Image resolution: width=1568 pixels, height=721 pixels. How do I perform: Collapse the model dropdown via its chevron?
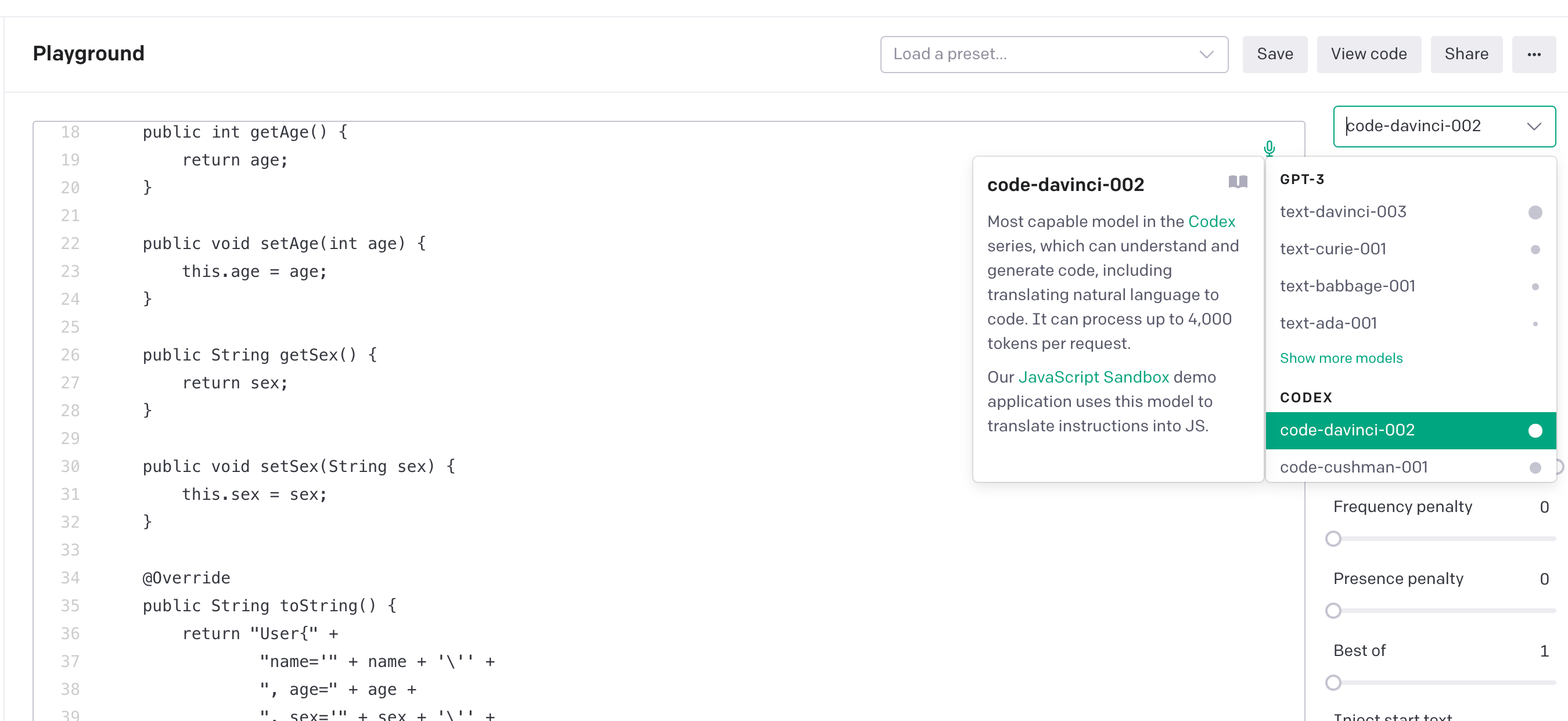tap(1533, 126)
